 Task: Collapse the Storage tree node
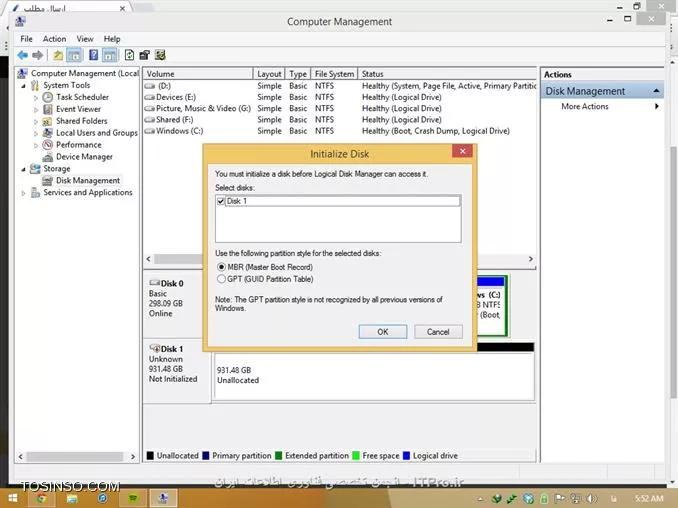24,169
